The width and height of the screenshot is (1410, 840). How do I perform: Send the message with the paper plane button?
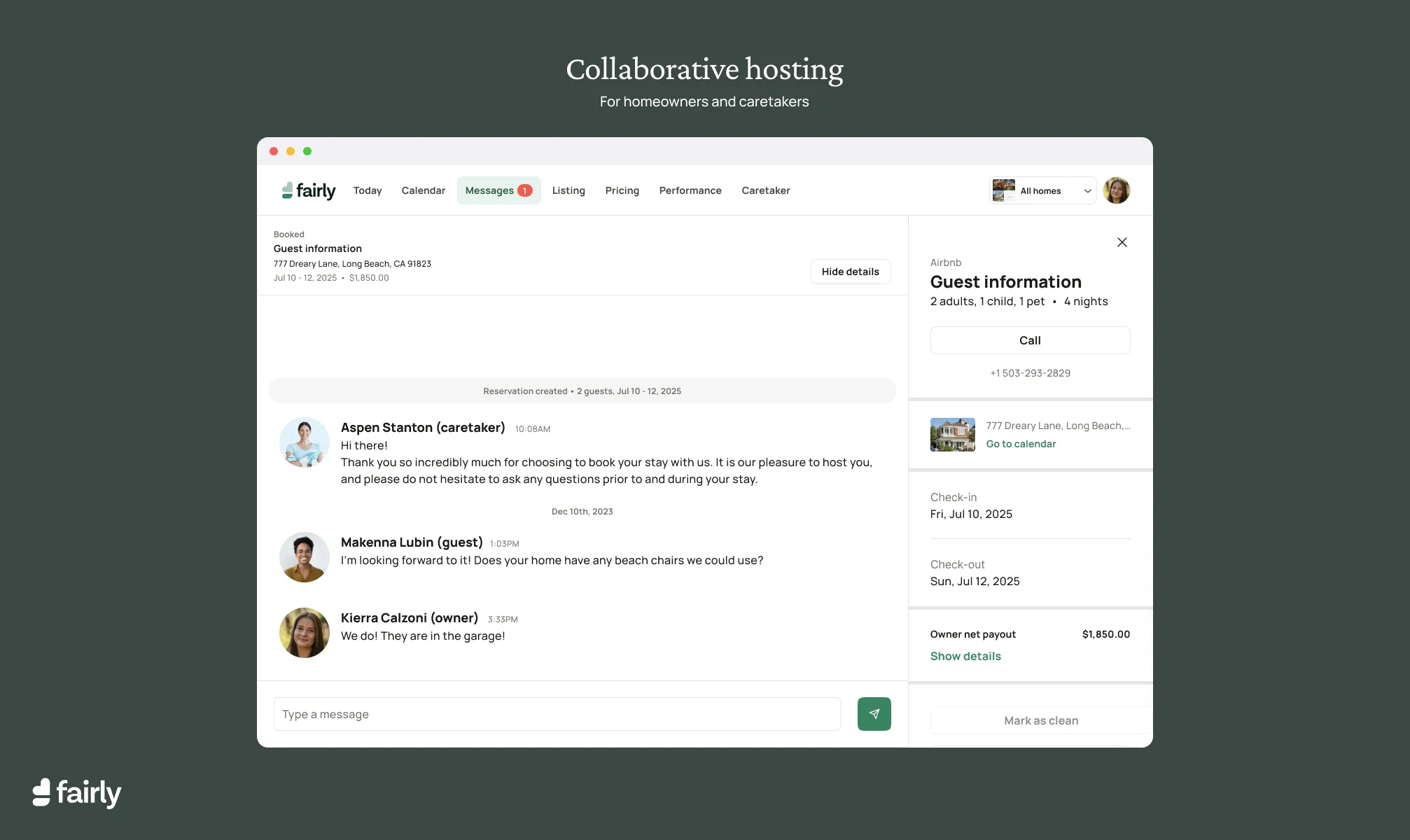click(x=874, y=714)
